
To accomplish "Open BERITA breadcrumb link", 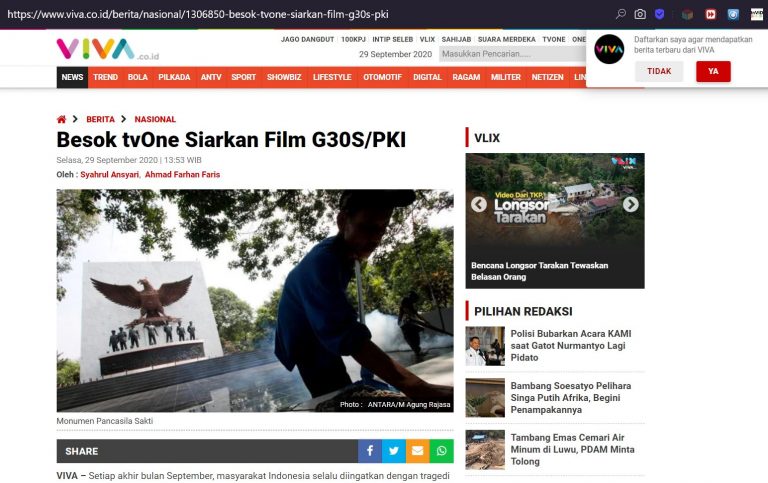I will pos(100,119).
